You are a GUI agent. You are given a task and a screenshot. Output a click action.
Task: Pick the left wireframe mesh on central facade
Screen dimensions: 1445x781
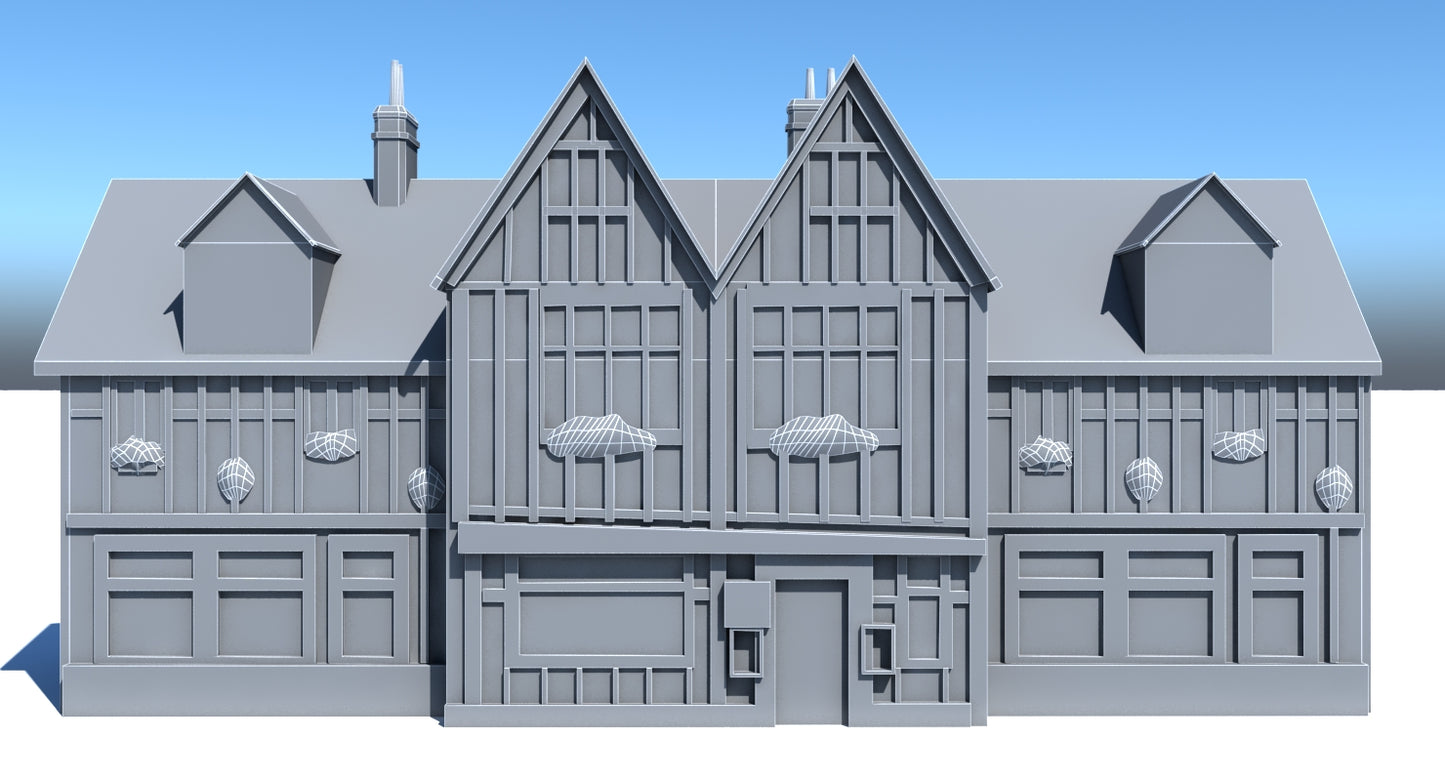[600, 436]
